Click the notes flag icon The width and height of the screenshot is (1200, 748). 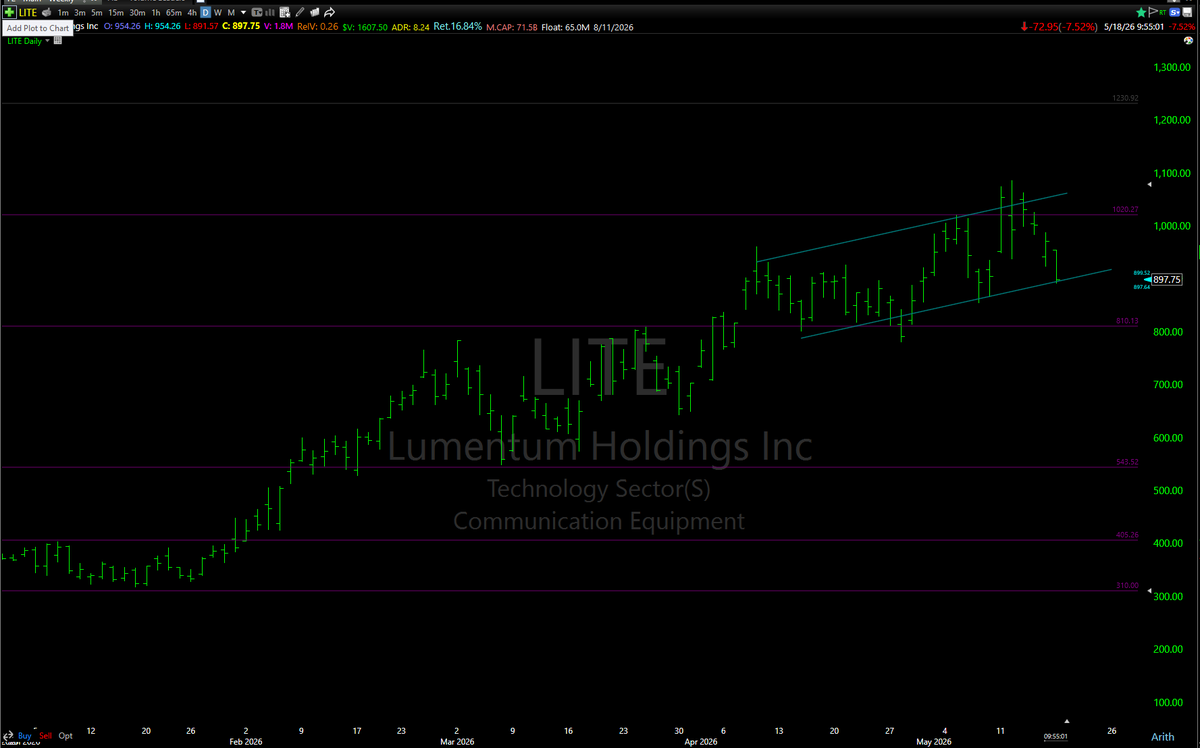[x=314, y=13]
